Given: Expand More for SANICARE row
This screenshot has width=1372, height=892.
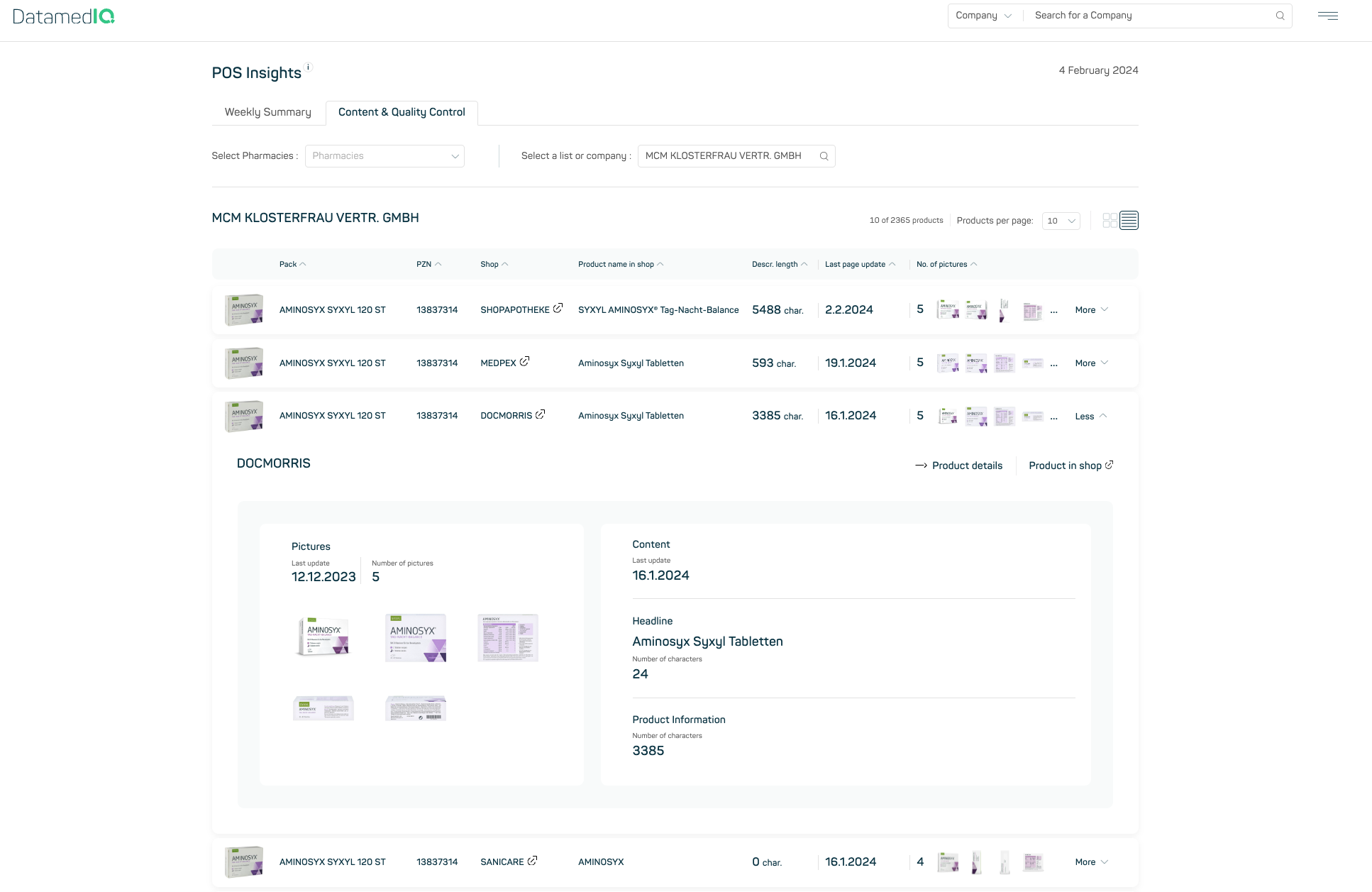Looking at the screenshot, I should [1091, 862].
